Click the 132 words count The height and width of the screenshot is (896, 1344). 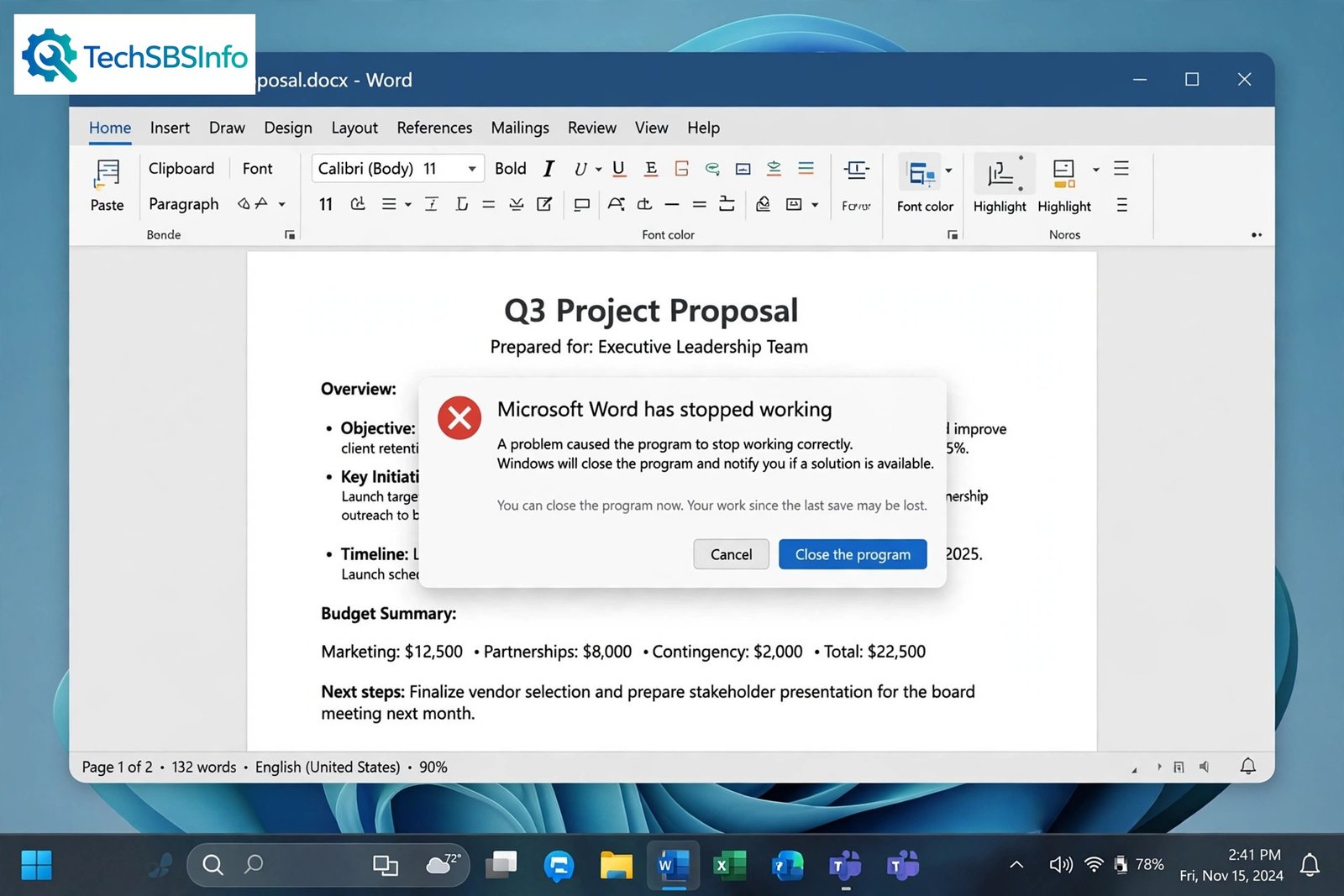[x=204, y=767]
